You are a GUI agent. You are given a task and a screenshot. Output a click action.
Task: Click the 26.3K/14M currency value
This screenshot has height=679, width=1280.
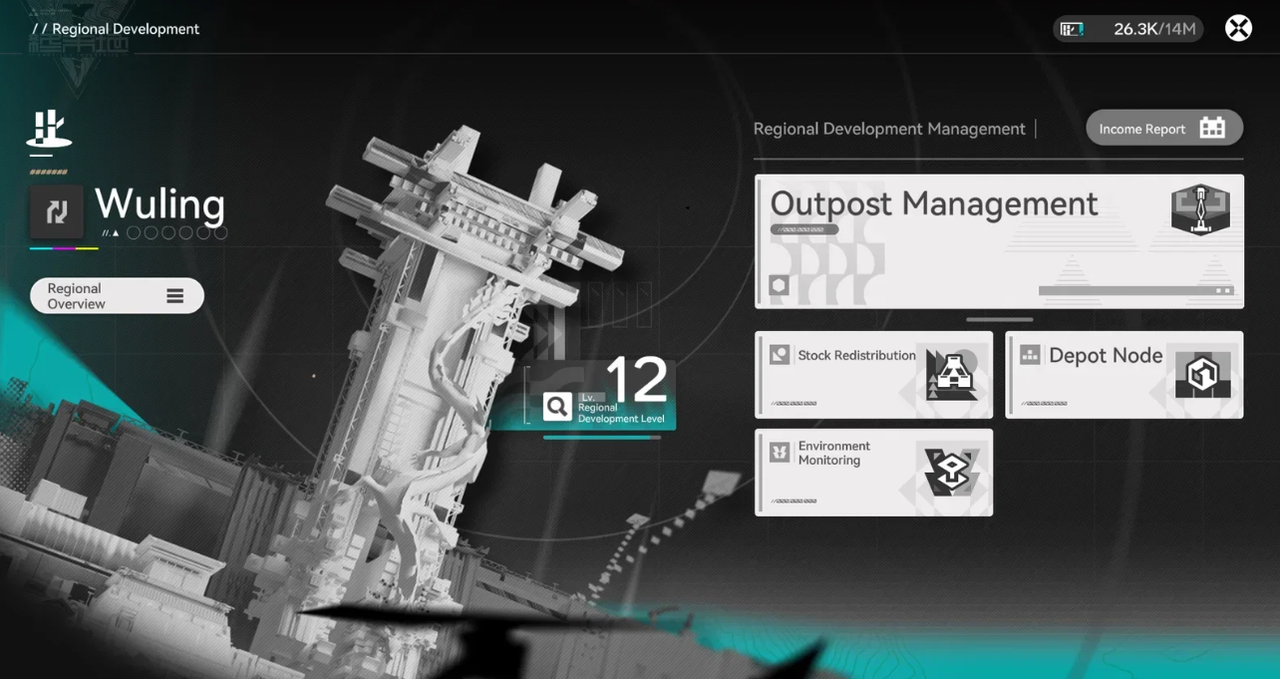tap(1155, 29)
